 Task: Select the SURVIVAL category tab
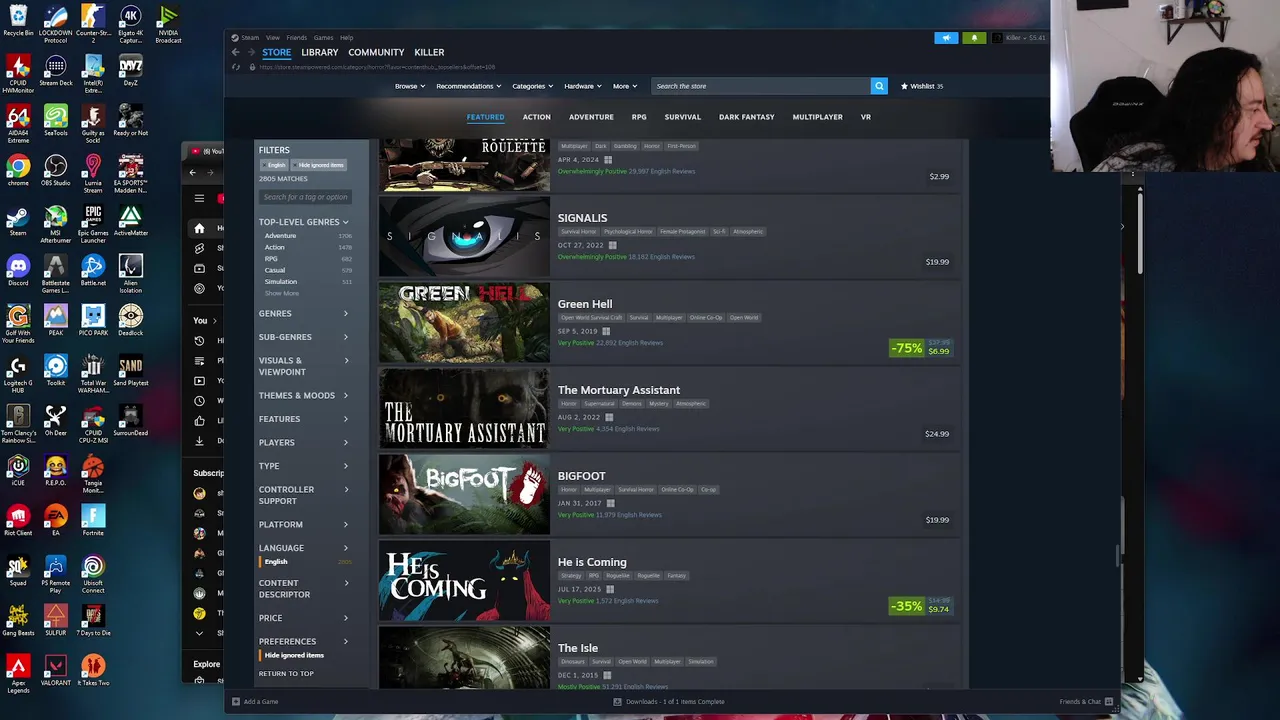[683, 117]
